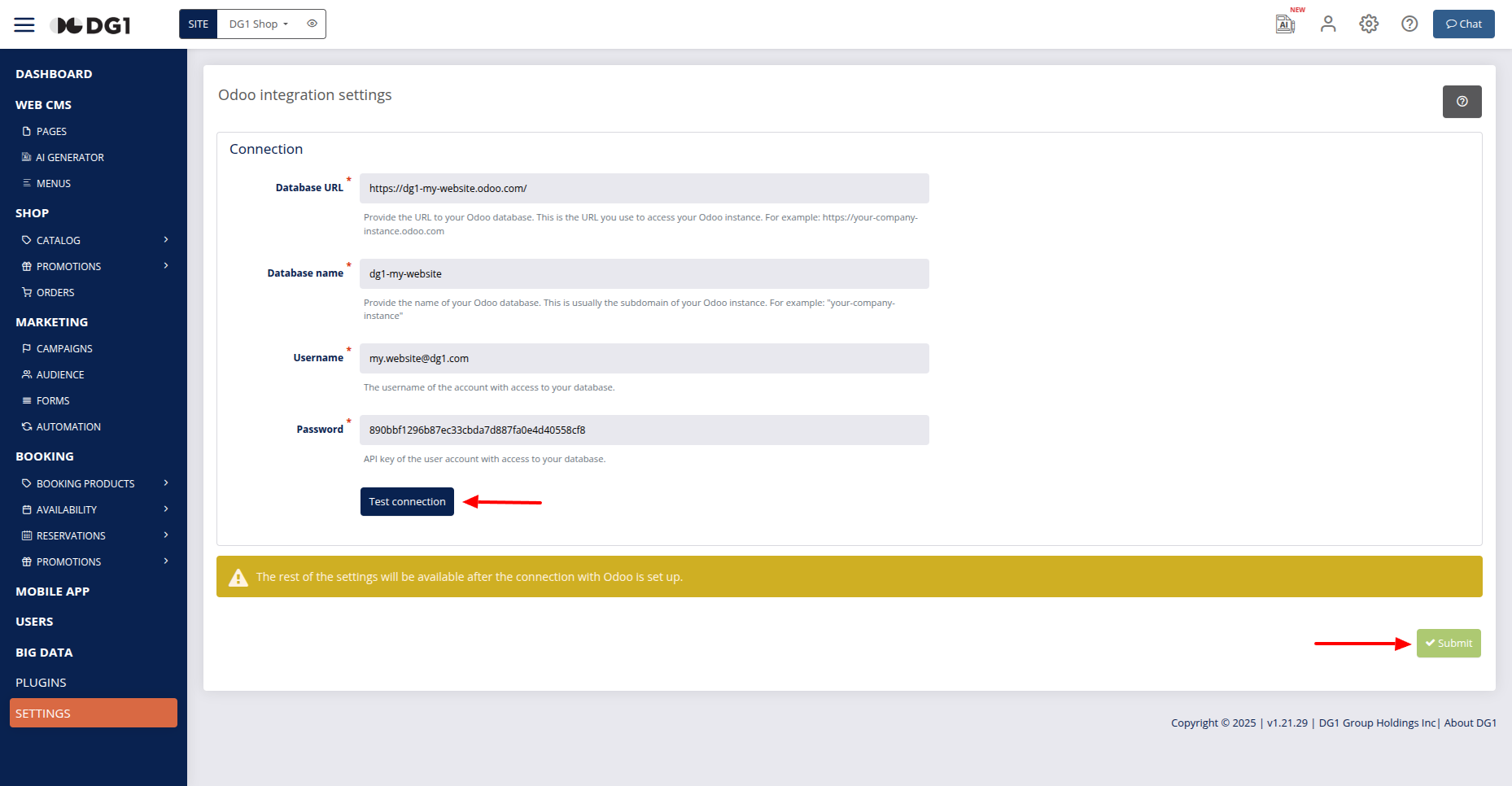Click the Database name field
This screenshot has width=1512, height=786.
point(645,273)
